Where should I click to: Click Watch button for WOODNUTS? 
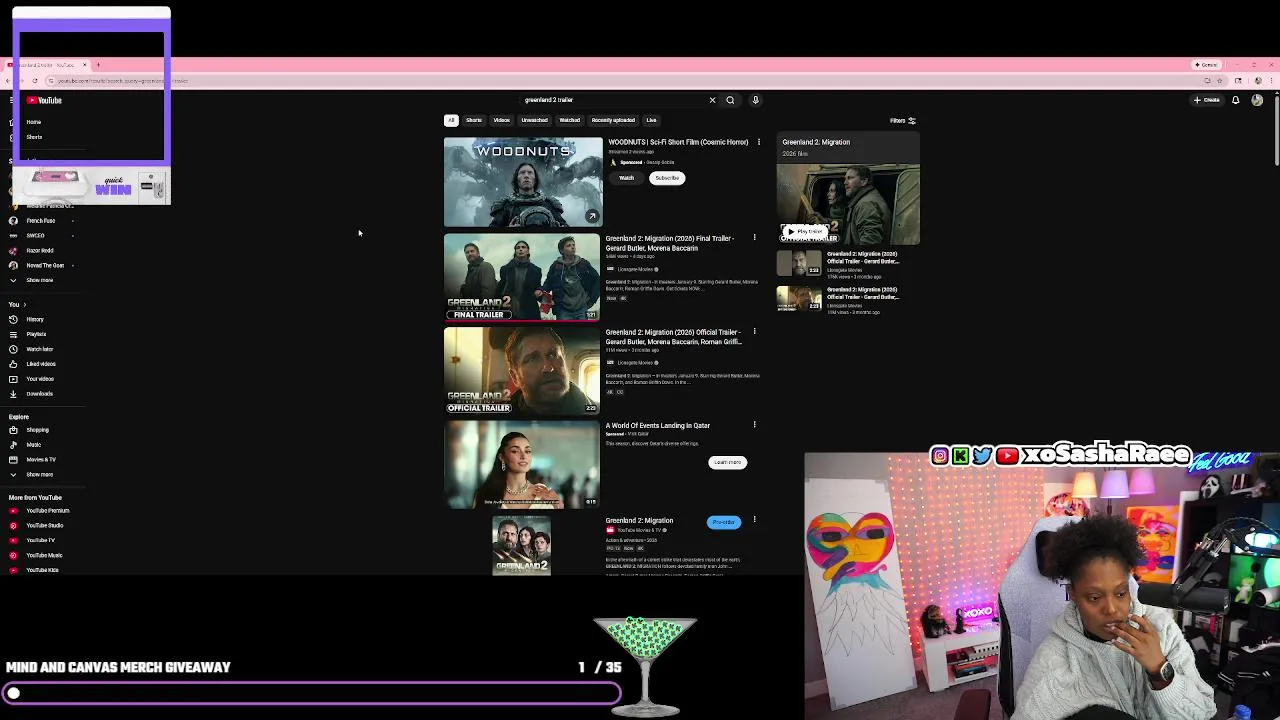point(626,178)
